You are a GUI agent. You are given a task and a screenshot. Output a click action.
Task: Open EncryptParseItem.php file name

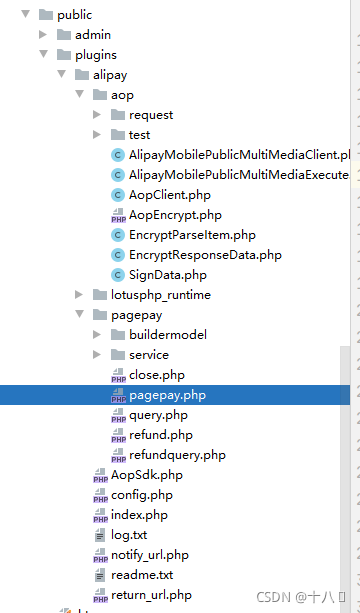click(x=192, y=235)
